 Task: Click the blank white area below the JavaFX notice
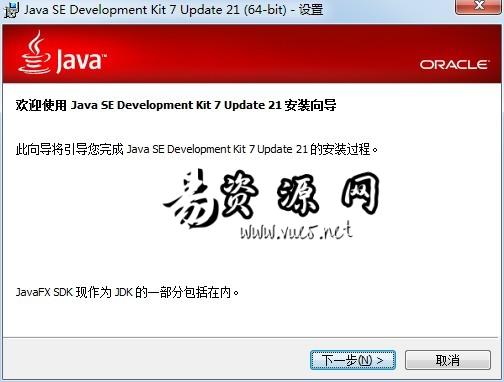click(x=252, y=318)
